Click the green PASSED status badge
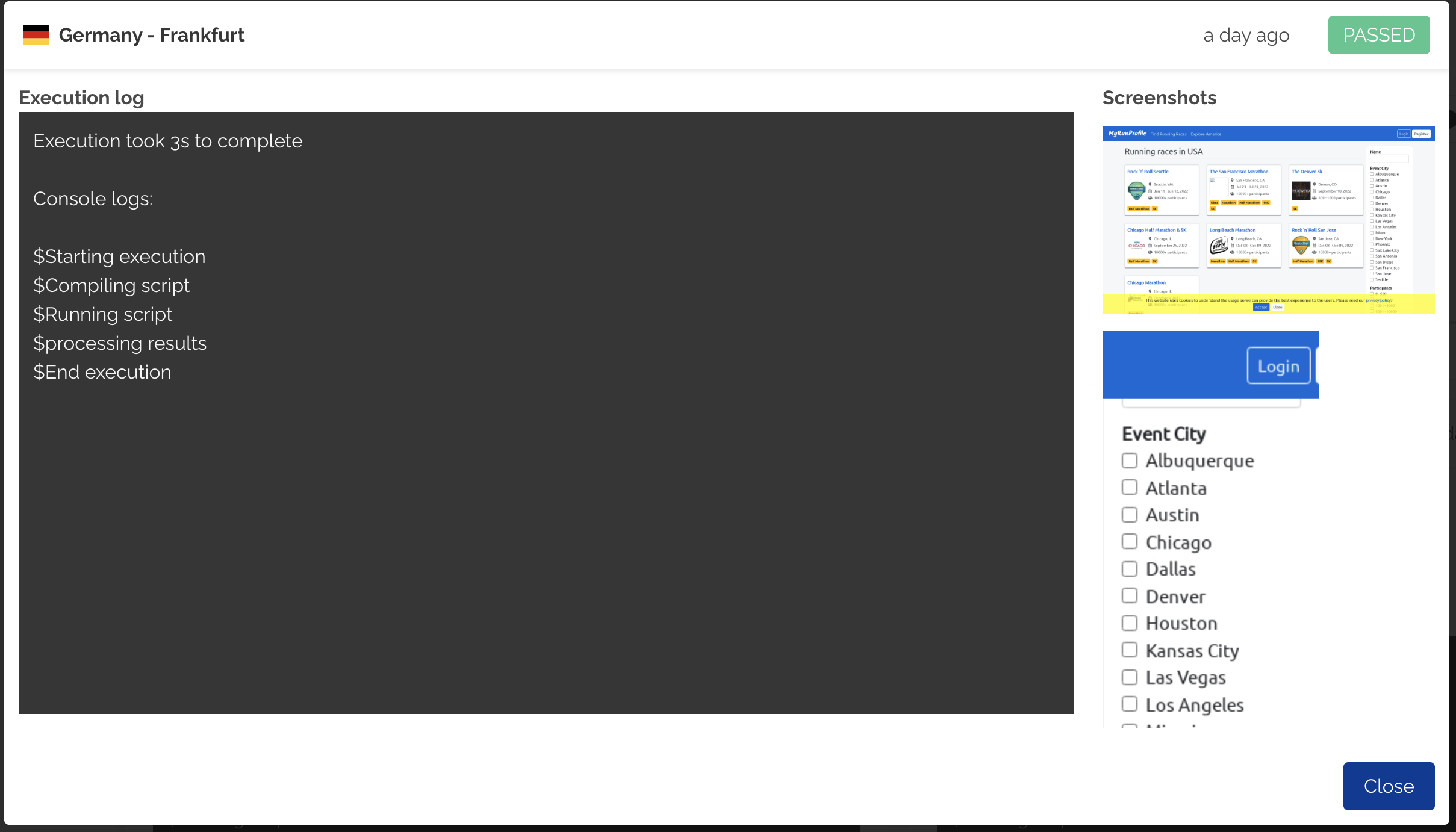Image resolution: width=1456 pixels, height=832 pixels. [x=1378, y=34]
